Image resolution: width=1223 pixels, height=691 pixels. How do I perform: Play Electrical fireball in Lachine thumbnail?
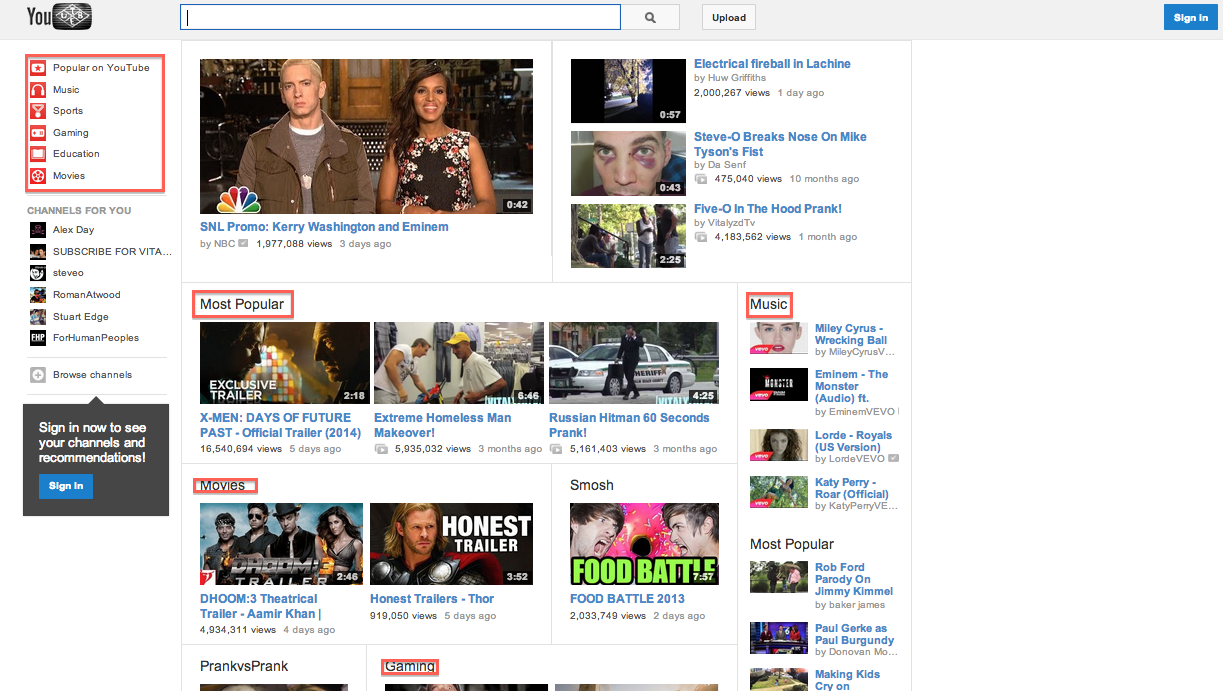point(627,91)
